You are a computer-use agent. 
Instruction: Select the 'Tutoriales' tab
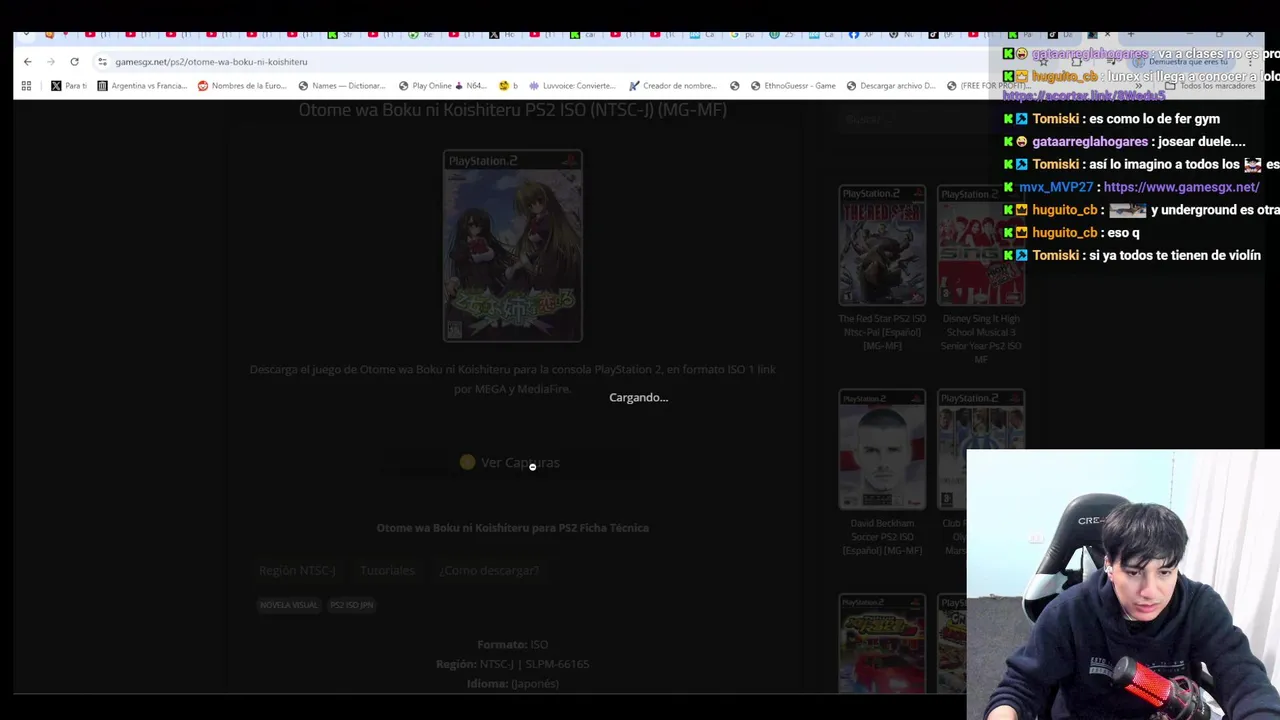(387, 570)
